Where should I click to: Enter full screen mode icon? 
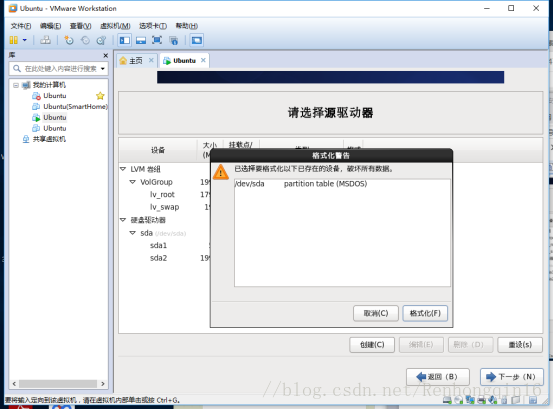click(x=157, y=40)
